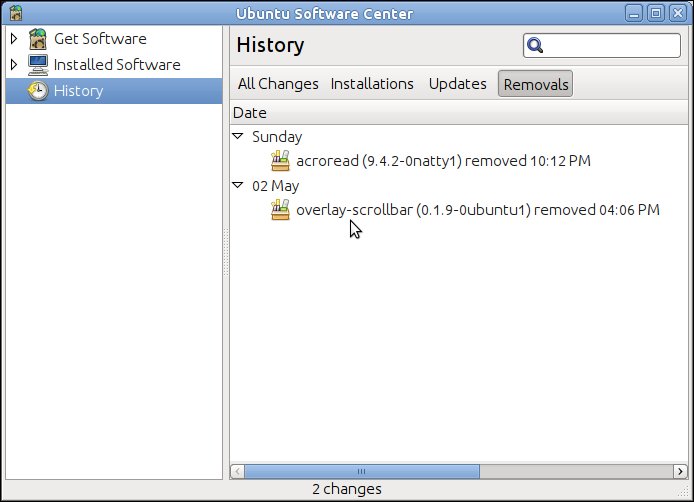Click the magnifier icon in the search box
694x502 pixels.
pyautogui.click(x=535, y=45)
